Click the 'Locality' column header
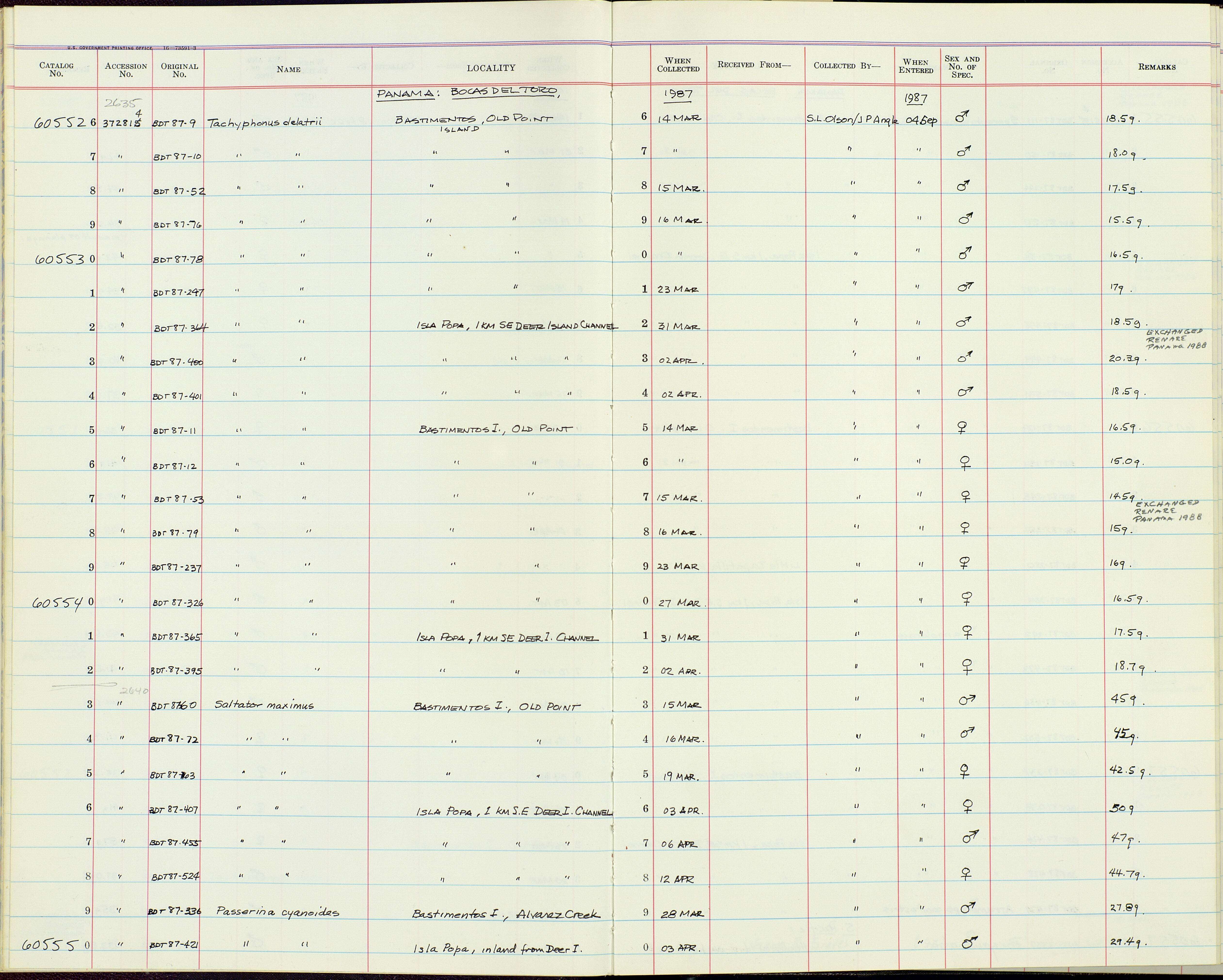Image resolution: width=1223 pixels, height=980 pixels. coord(491,68)
